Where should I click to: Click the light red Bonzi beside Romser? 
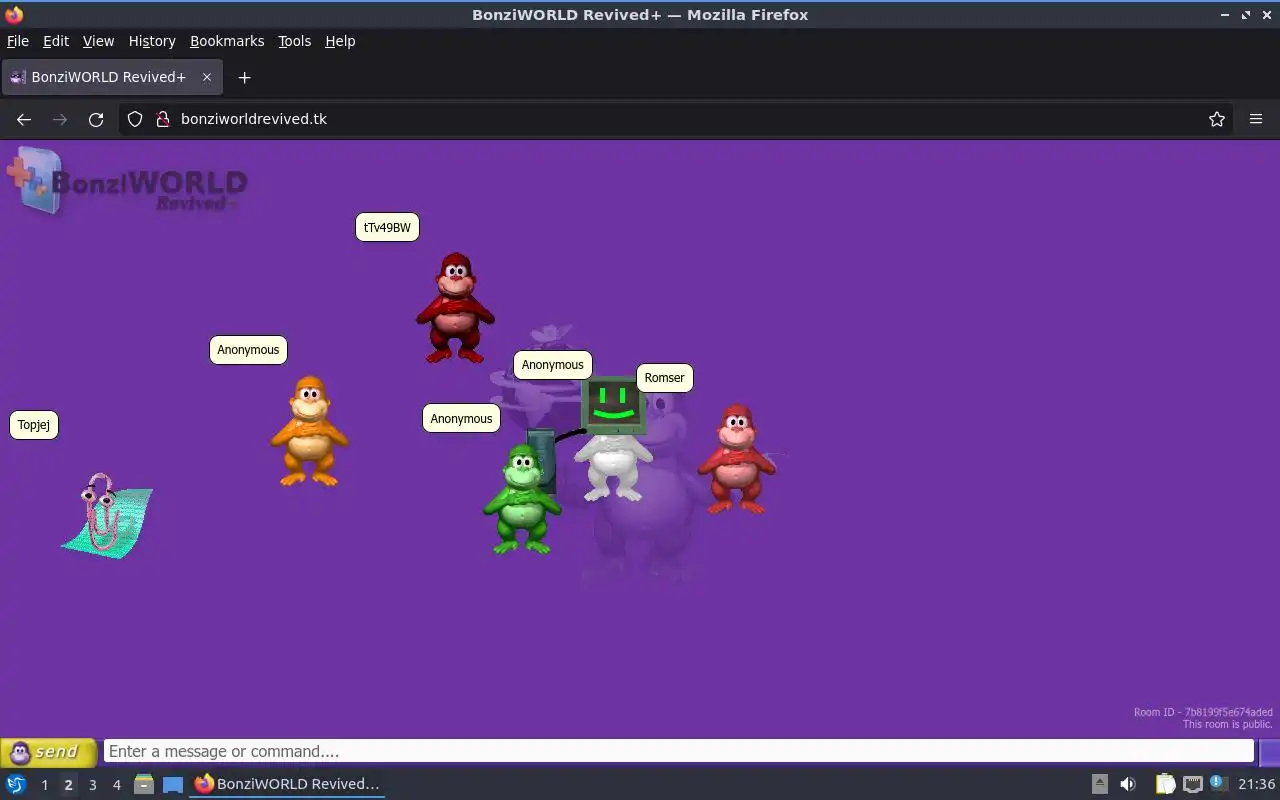point(737,459)
